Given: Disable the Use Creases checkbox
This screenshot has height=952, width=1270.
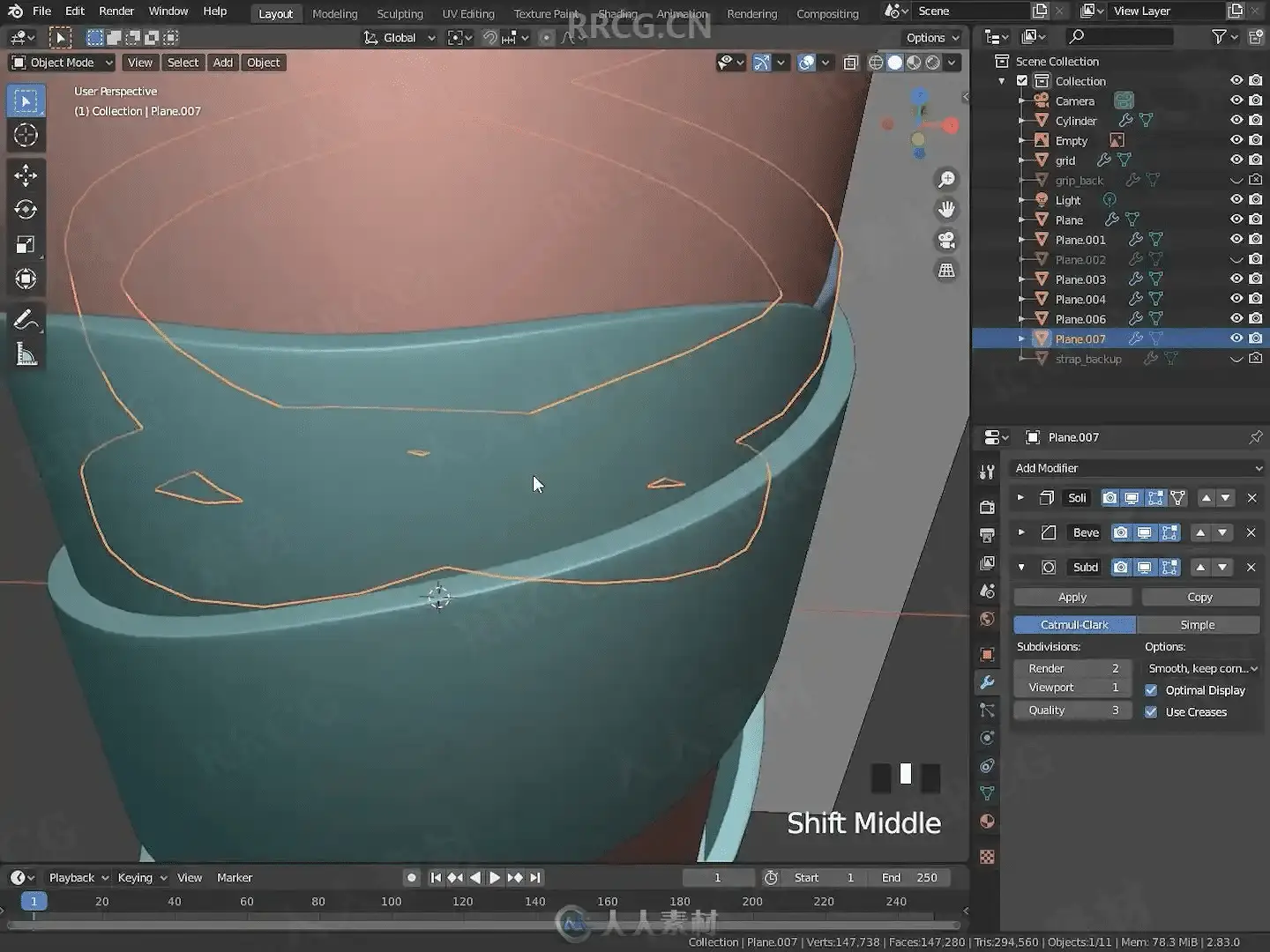Looking at the screenshot, I should click(x=1151, y=712).
